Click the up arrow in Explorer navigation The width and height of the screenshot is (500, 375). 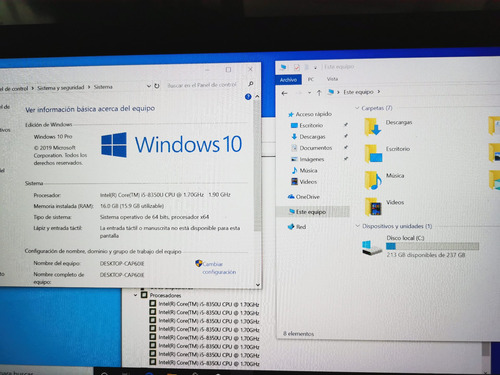point(319,93)
